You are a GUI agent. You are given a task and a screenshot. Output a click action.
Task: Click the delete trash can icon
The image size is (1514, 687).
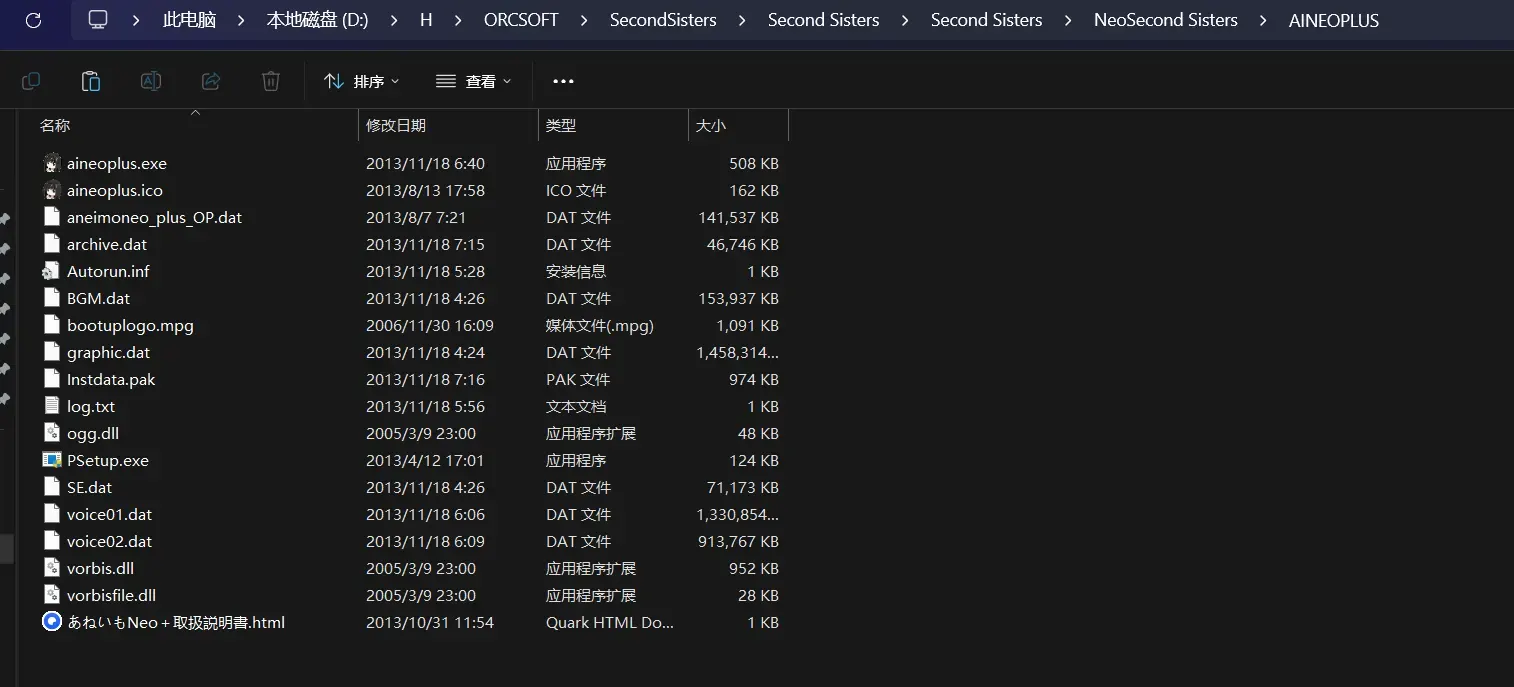point(271,81)
